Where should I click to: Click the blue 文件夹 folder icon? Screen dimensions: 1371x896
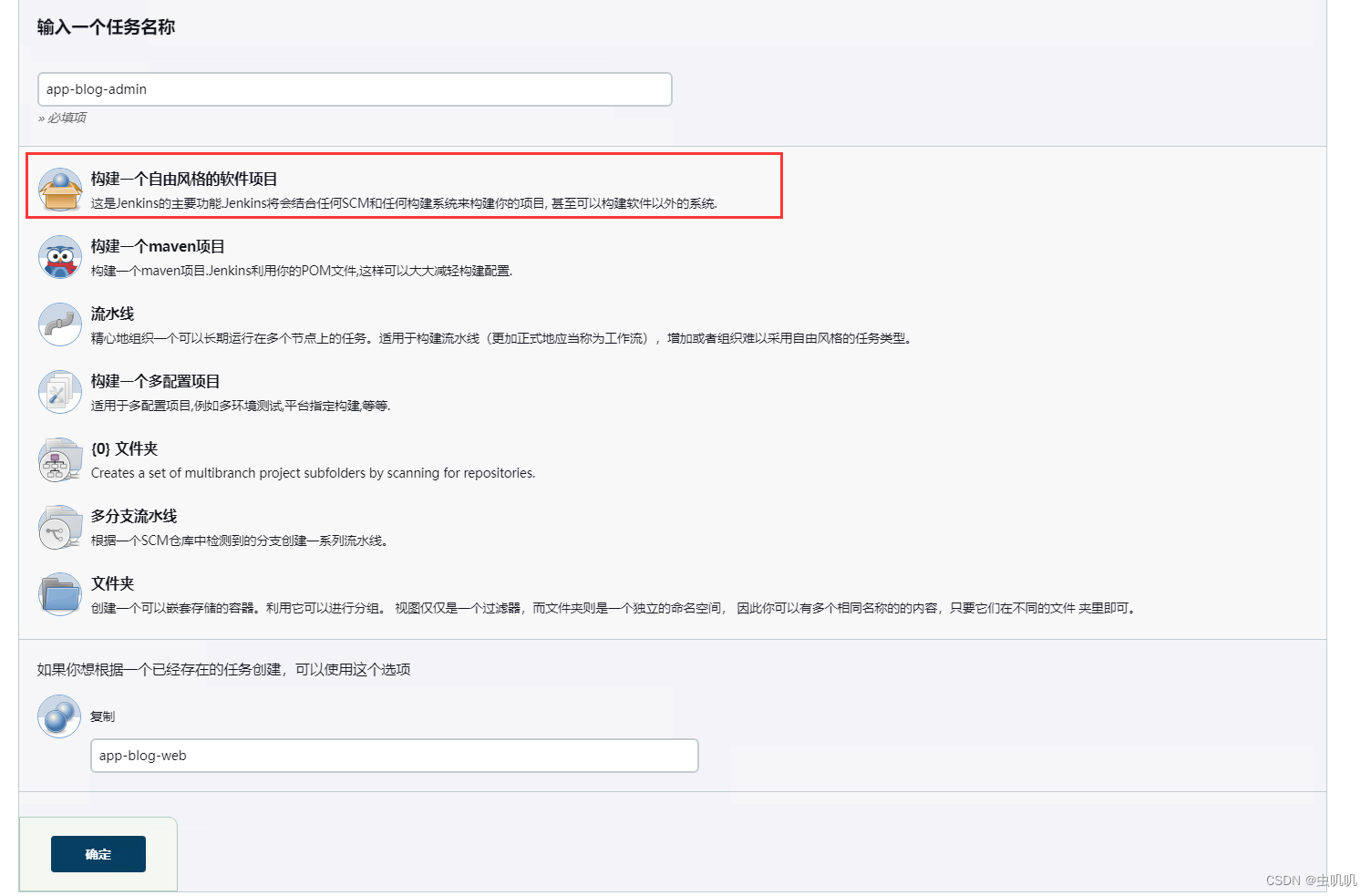60,594
